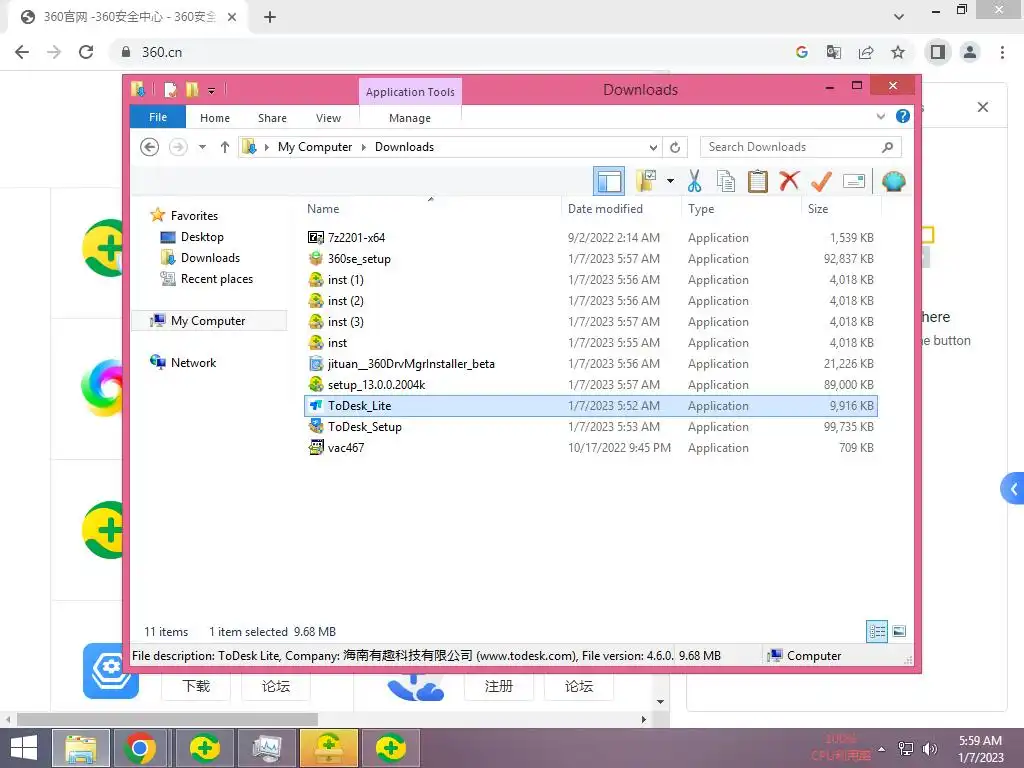Select the 7z2201-x64 file
This screenshot has width=1024, height=768.
(590, 237)
